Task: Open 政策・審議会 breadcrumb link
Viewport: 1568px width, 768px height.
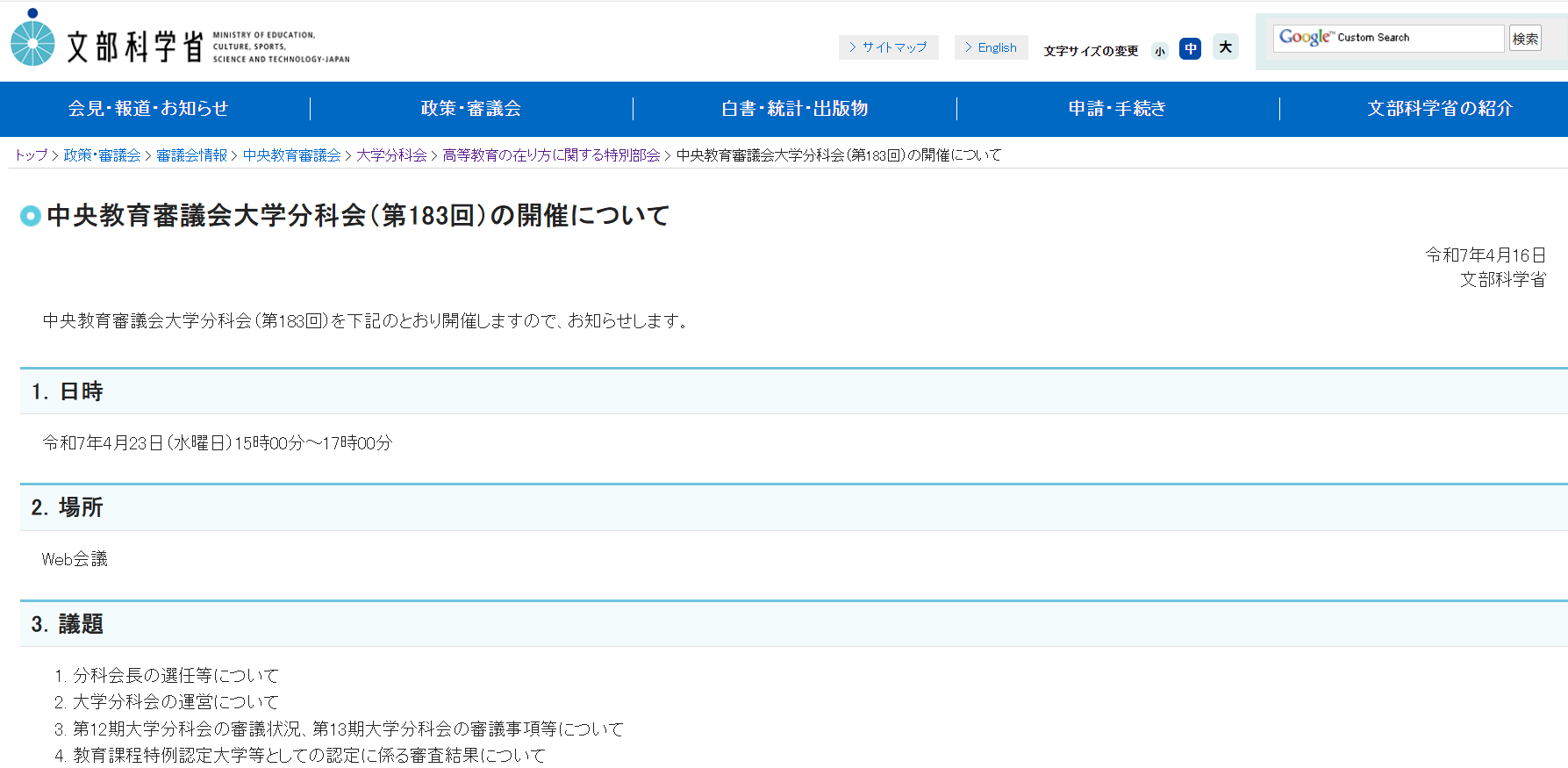Action: (102, 155)
